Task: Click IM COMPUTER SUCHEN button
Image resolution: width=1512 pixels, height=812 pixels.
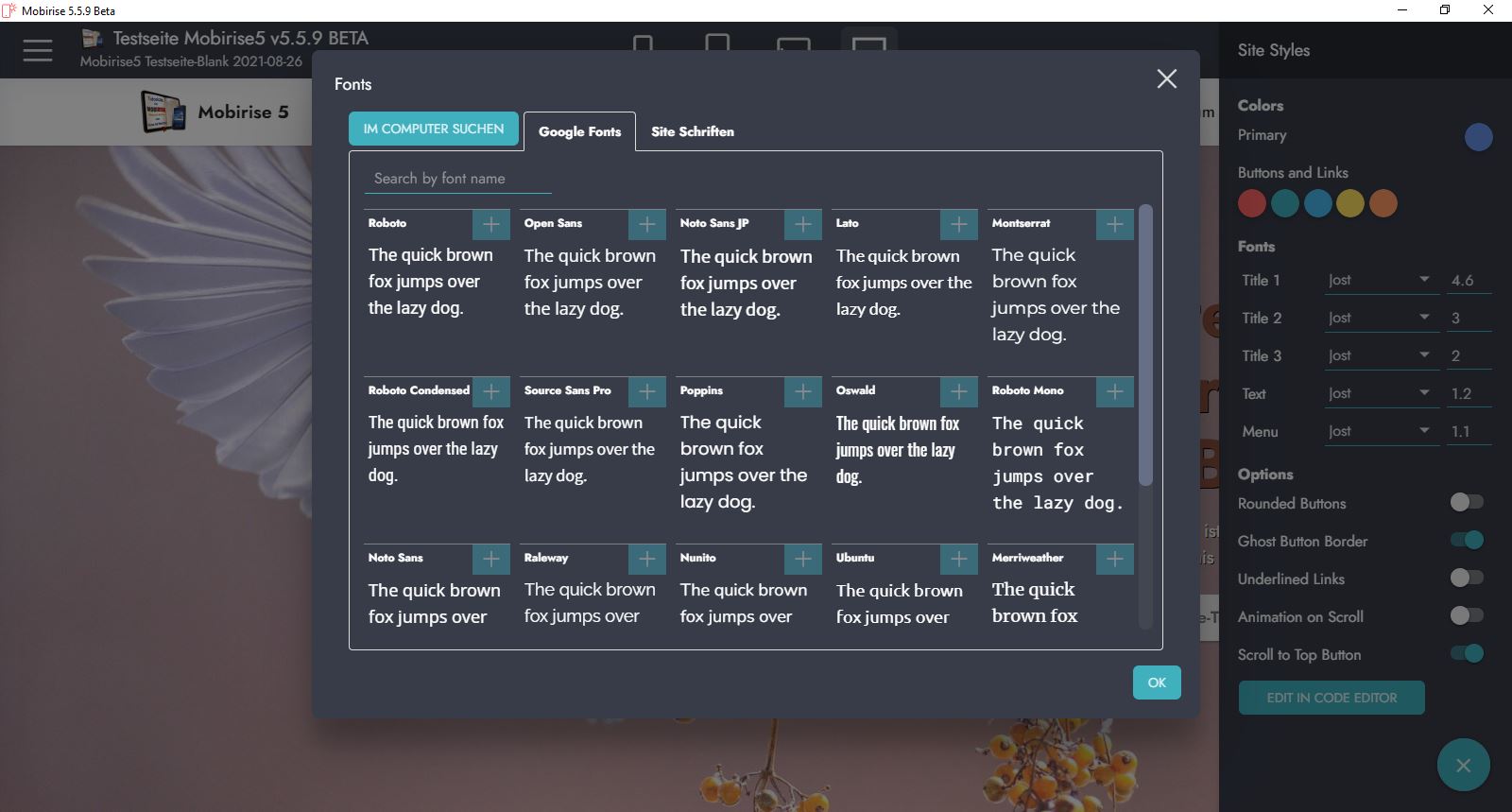Action: [434, 129]
